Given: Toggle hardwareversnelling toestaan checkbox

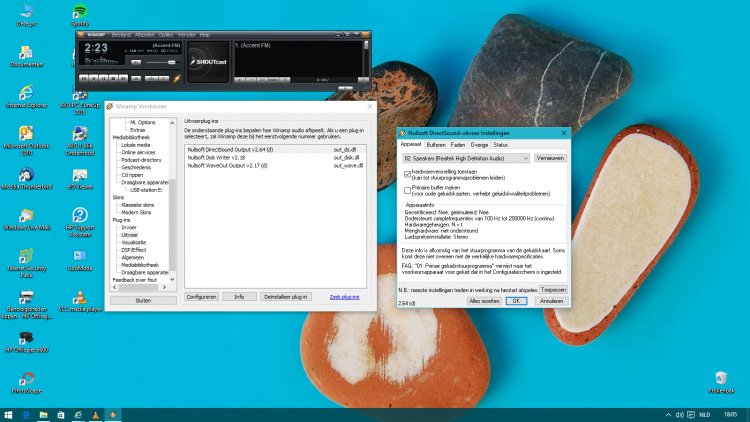Looking at the screenshot, I should pos(407,173).
